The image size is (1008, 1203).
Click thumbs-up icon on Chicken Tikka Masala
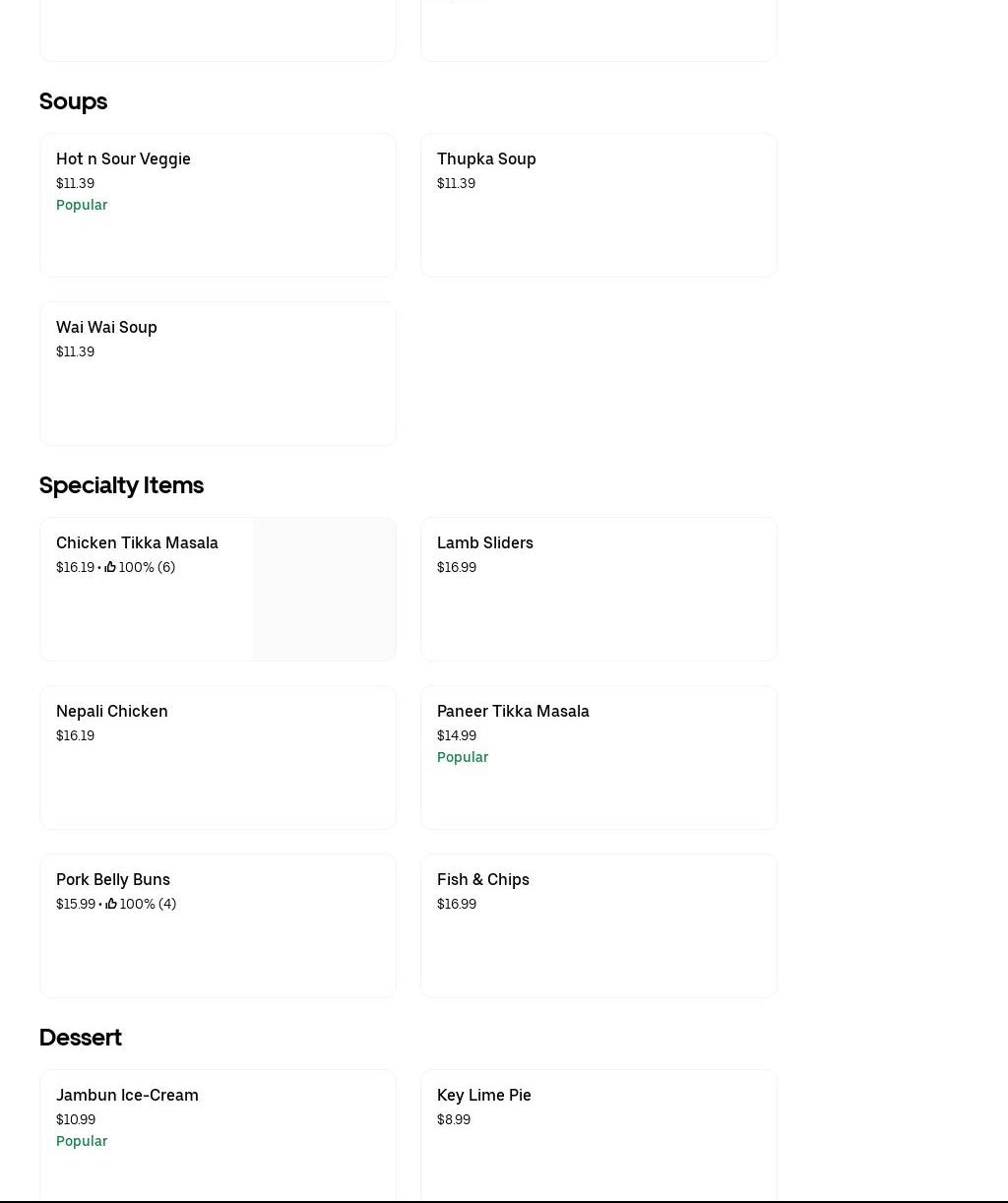tap(110, 567)
